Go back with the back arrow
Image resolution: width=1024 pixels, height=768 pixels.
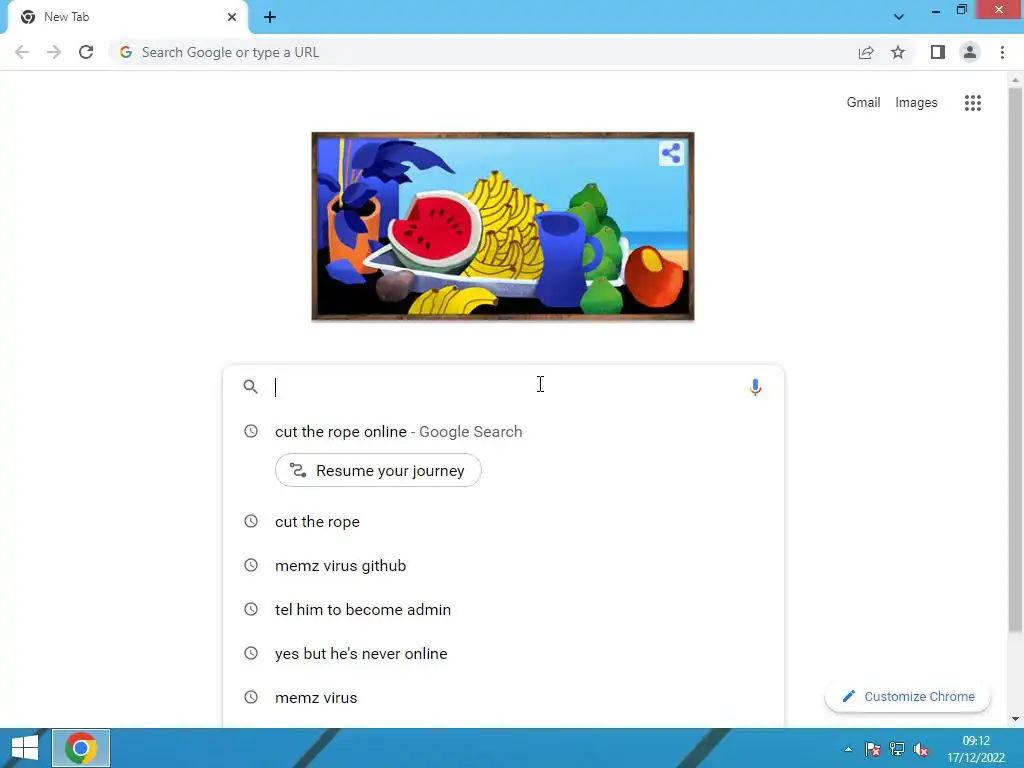pos(22,52)
